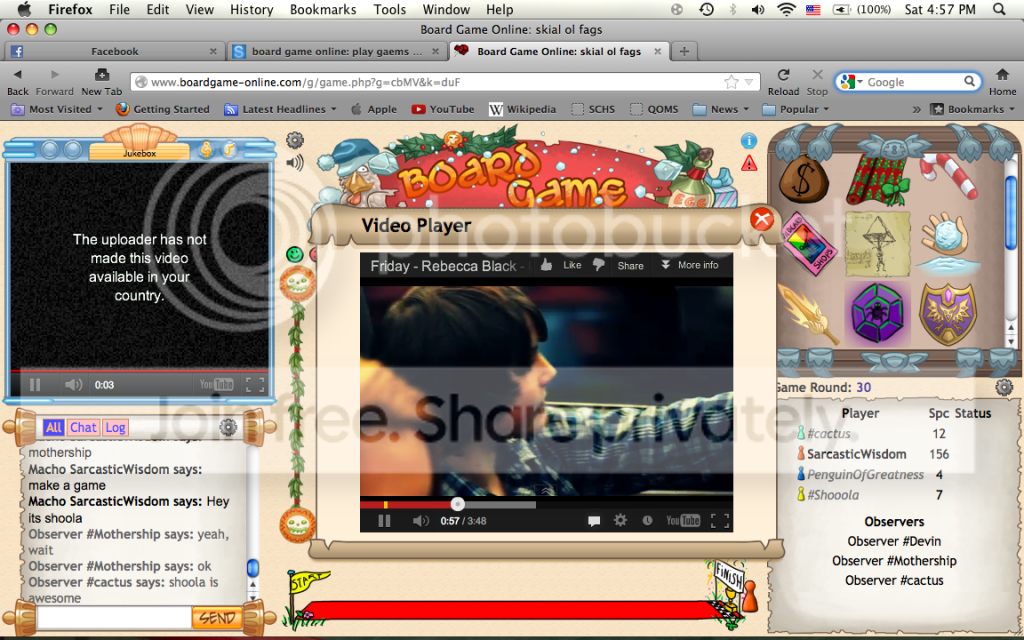Bookmark this page with the star

point(731,82)
